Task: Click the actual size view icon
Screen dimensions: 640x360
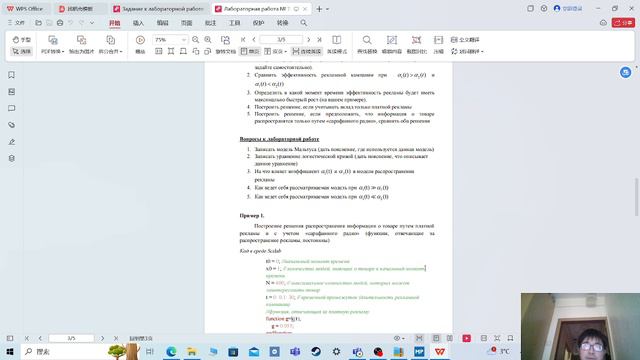Action: pyautogui.click(x=159, y=51)
